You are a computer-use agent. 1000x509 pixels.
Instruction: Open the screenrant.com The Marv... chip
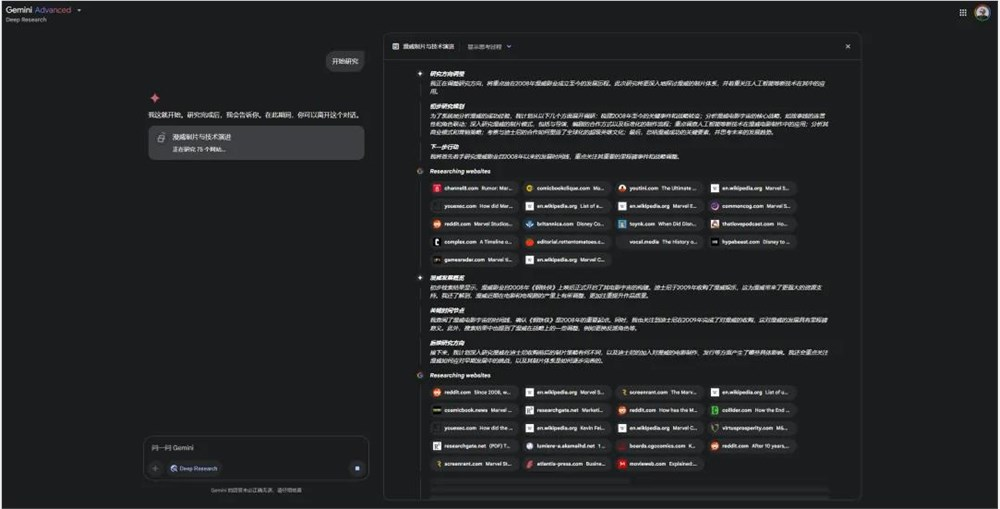[658, 392]
